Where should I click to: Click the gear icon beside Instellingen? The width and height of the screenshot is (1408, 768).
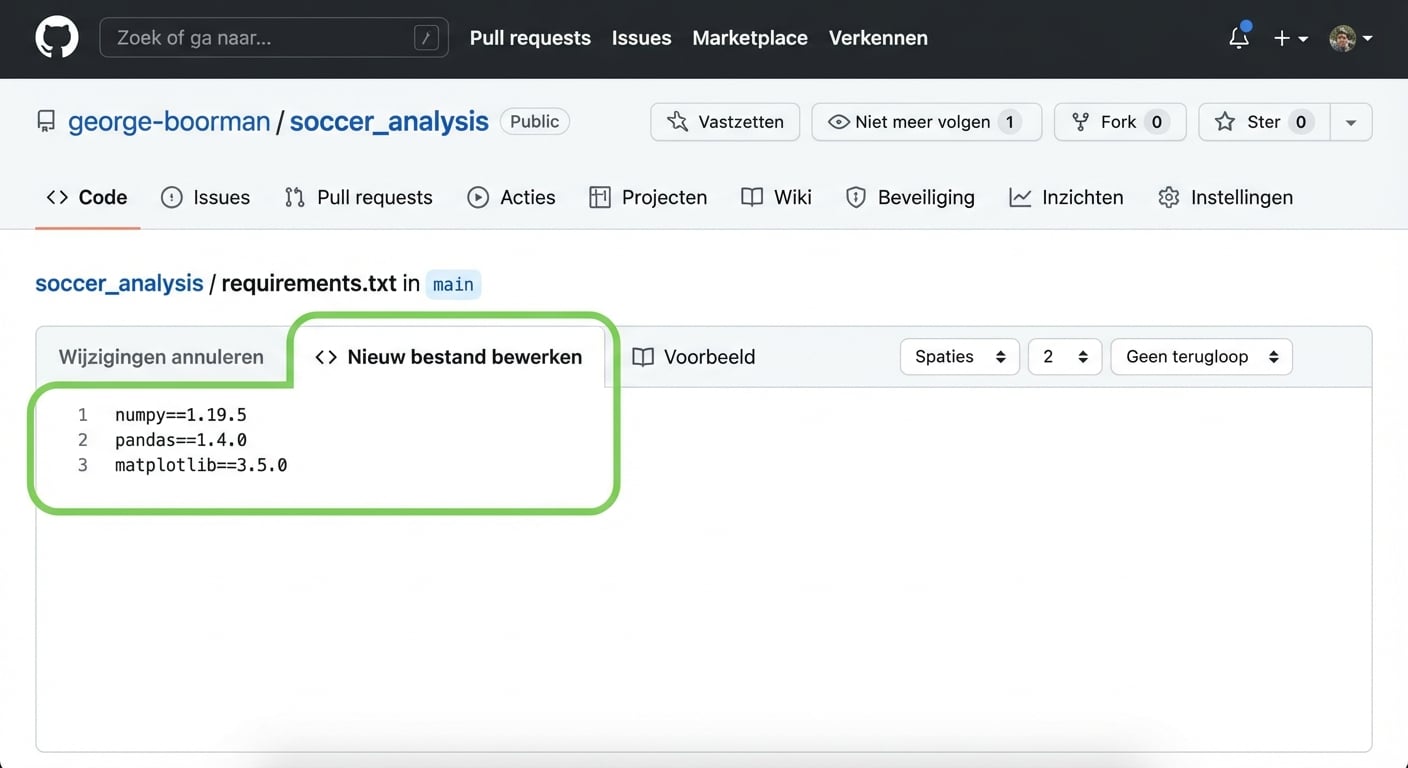click(x=1168, y=197)
